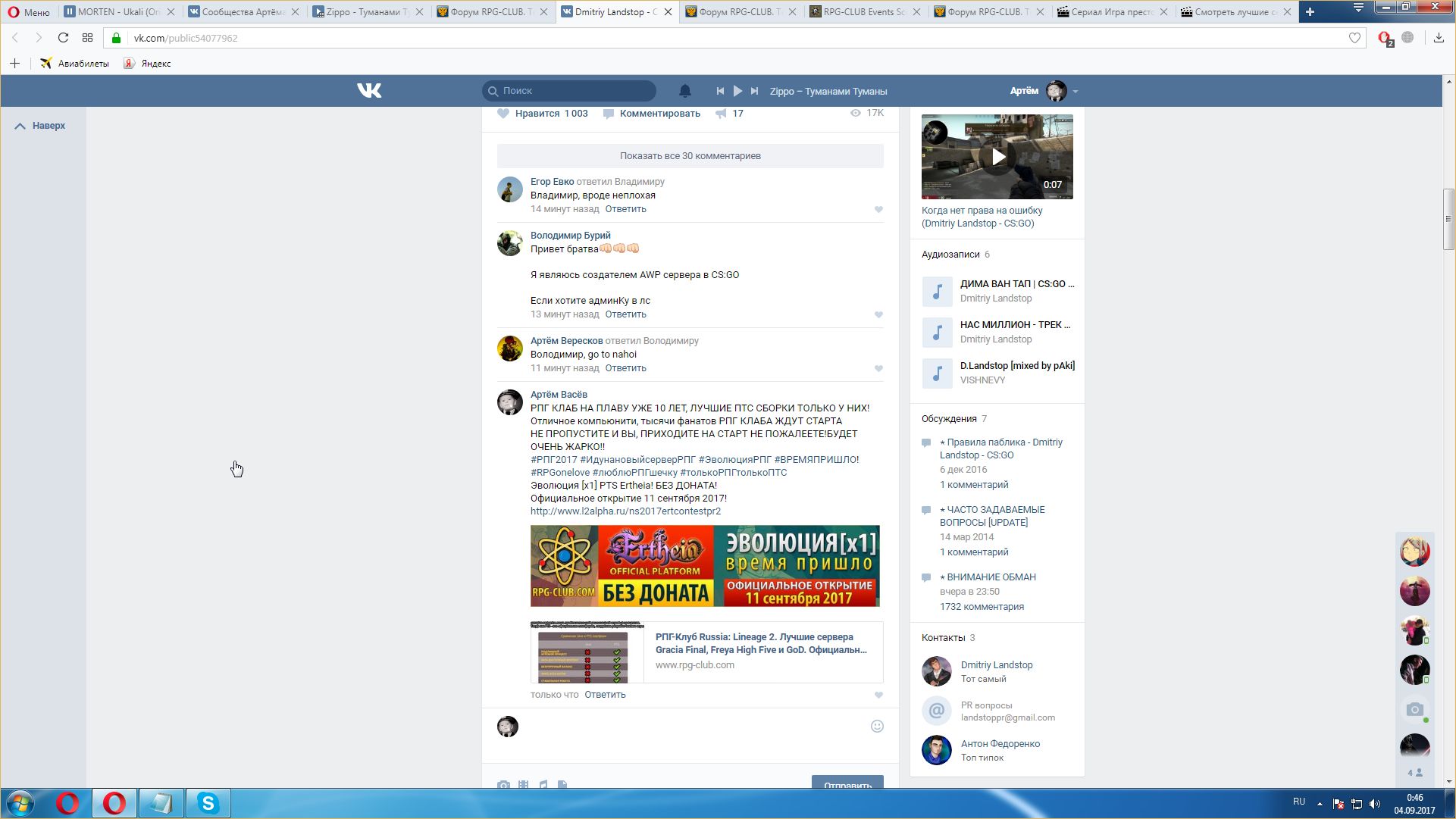Open discussion ЧАСТО ЗАДАВАЕМЫЕ ВОПРОСЫ

[x=992, y=517]
